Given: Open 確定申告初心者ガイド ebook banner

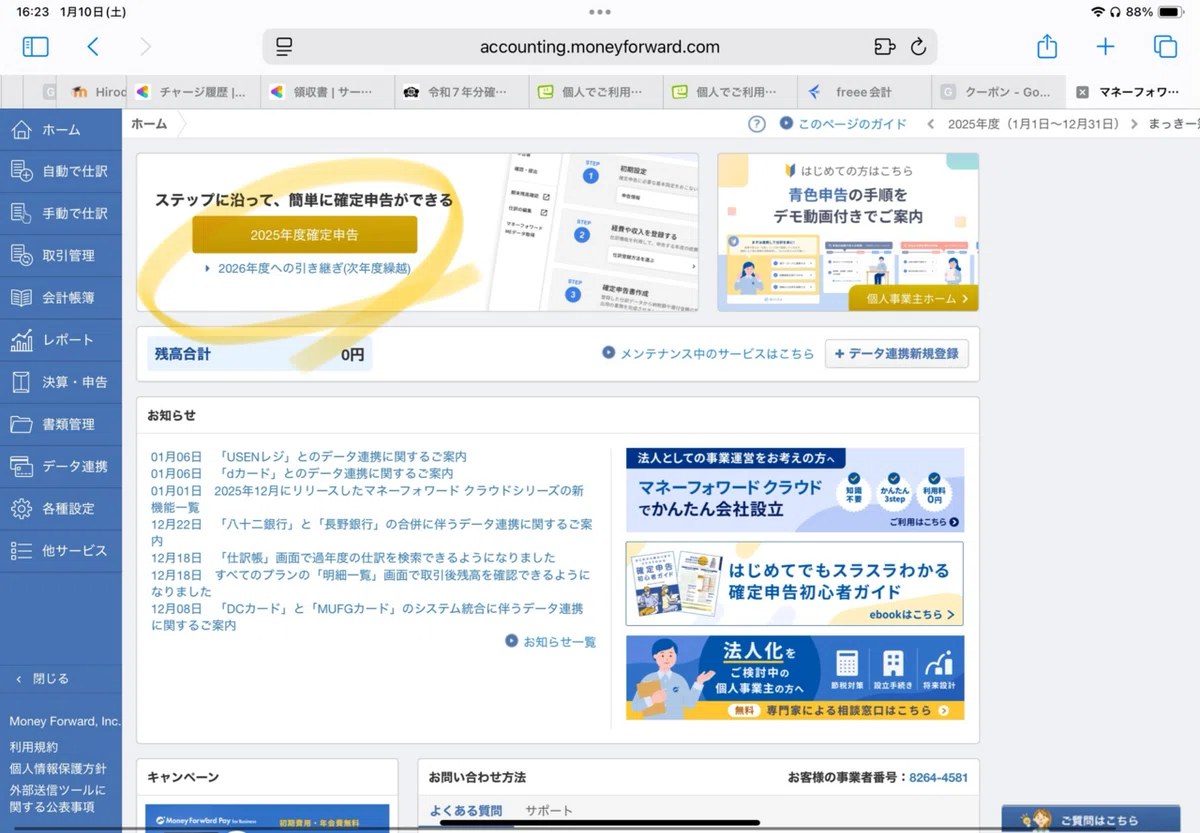Looking at the screenshot, I should point(795,584).
